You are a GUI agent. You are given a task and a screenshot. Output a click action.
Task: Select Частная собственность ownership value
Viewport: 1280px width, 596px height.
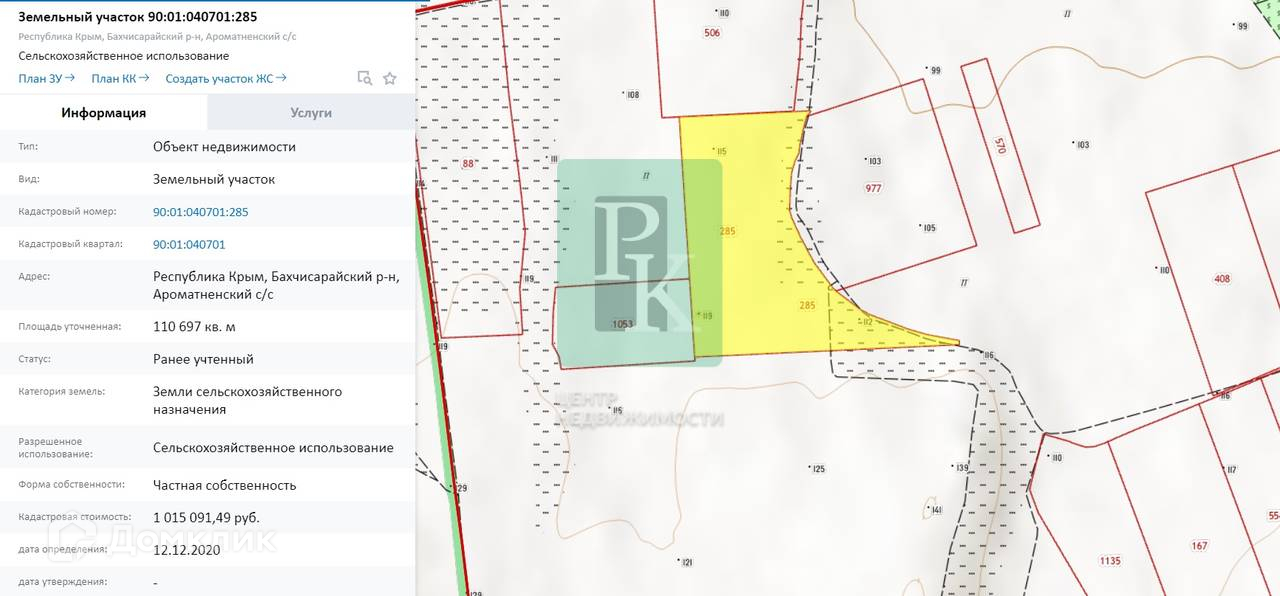(x=225, y=485)
